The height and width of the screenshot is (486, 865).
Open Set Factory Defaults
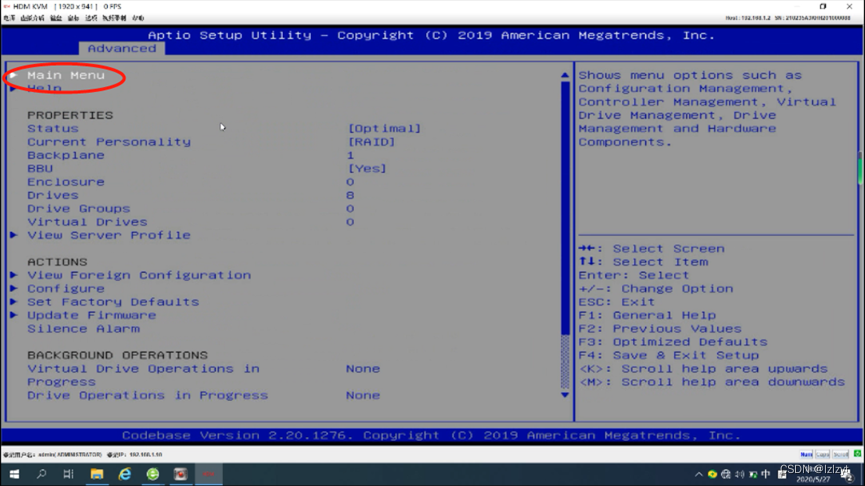tap(113, 302)
